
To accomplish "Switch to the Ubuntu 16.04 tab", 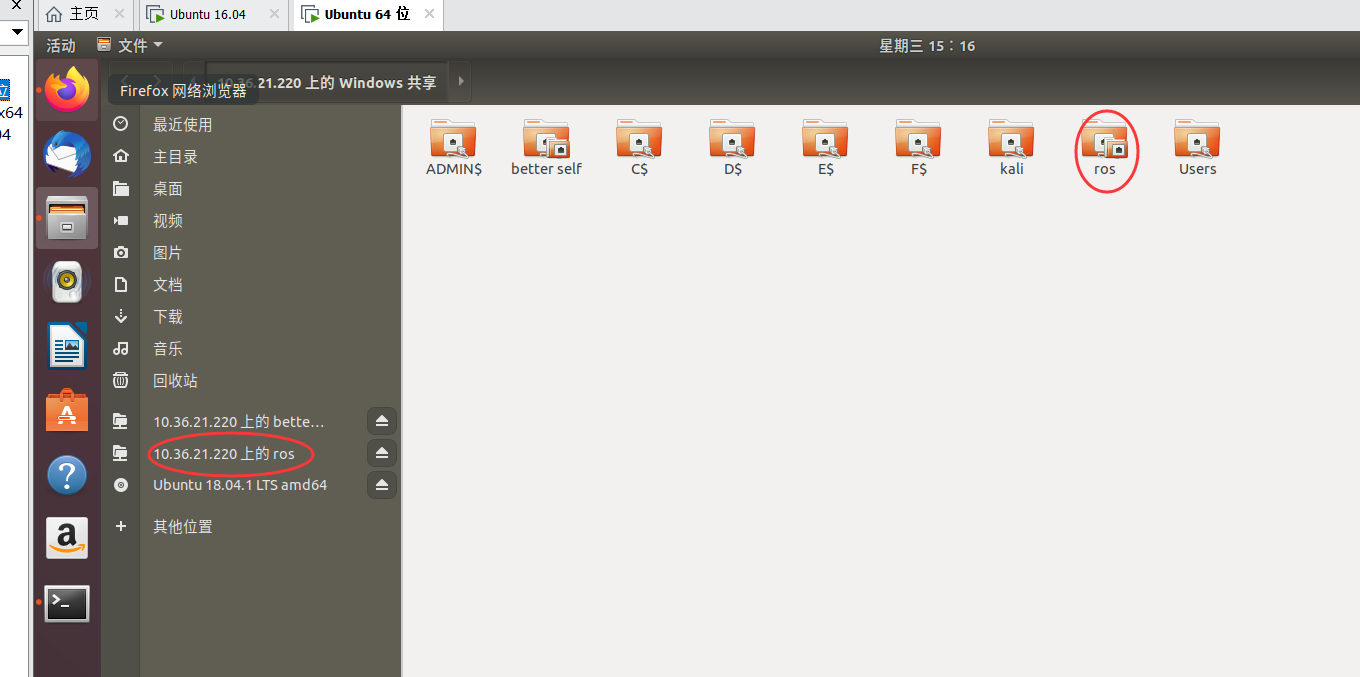I will (x=207, y=14).
